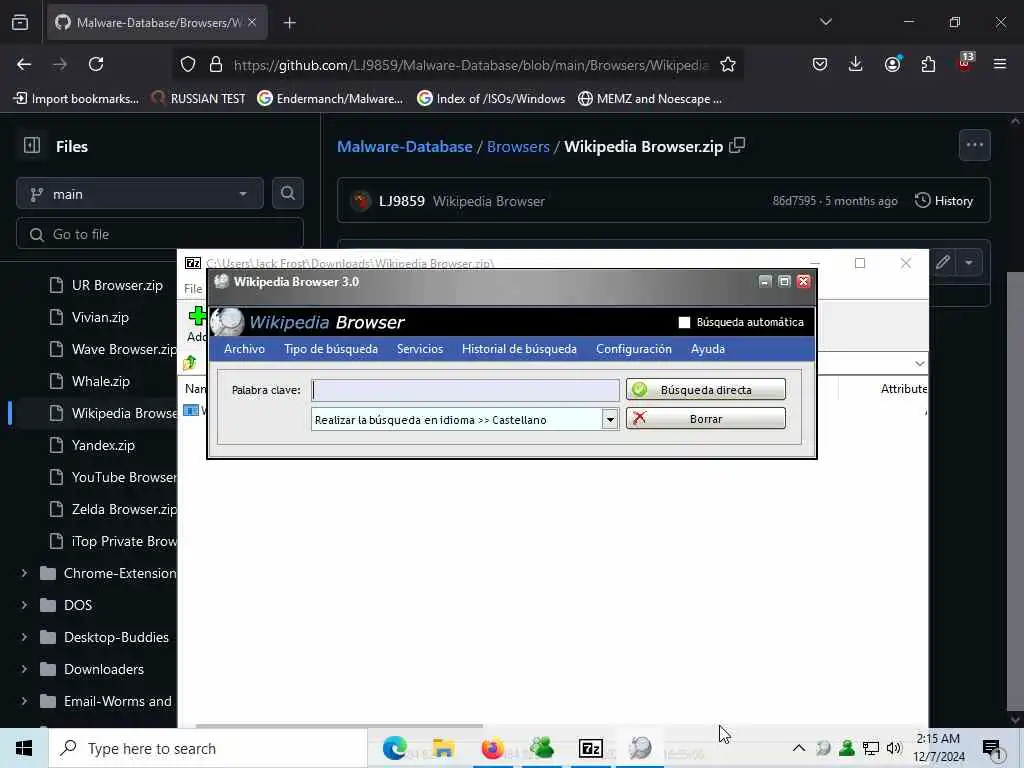This screenshot has height=768, width=1024.
Task: Open the search language dropdown arrow
Action: [610, 419]
